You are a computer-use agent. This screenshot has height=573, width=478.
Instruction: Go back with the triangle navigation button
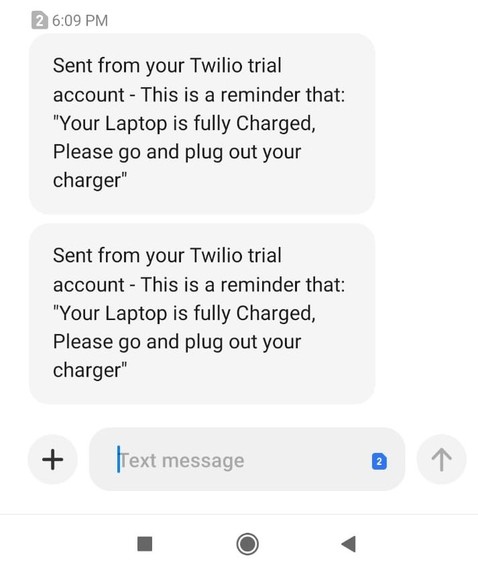coord(348,544)
